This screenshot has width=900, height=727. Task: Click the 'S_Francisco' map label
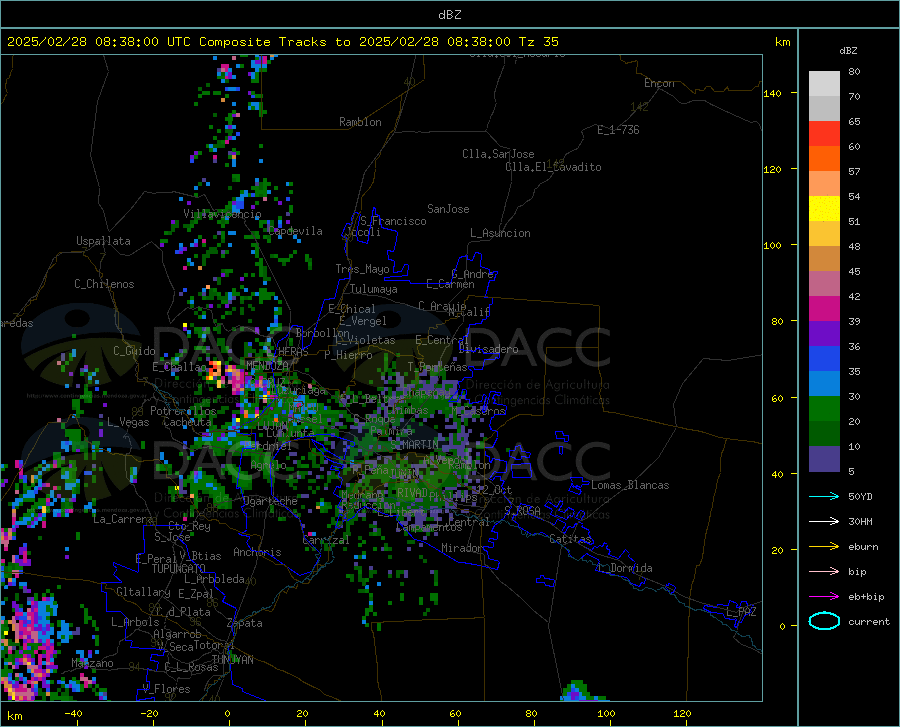tap(393, 221)
